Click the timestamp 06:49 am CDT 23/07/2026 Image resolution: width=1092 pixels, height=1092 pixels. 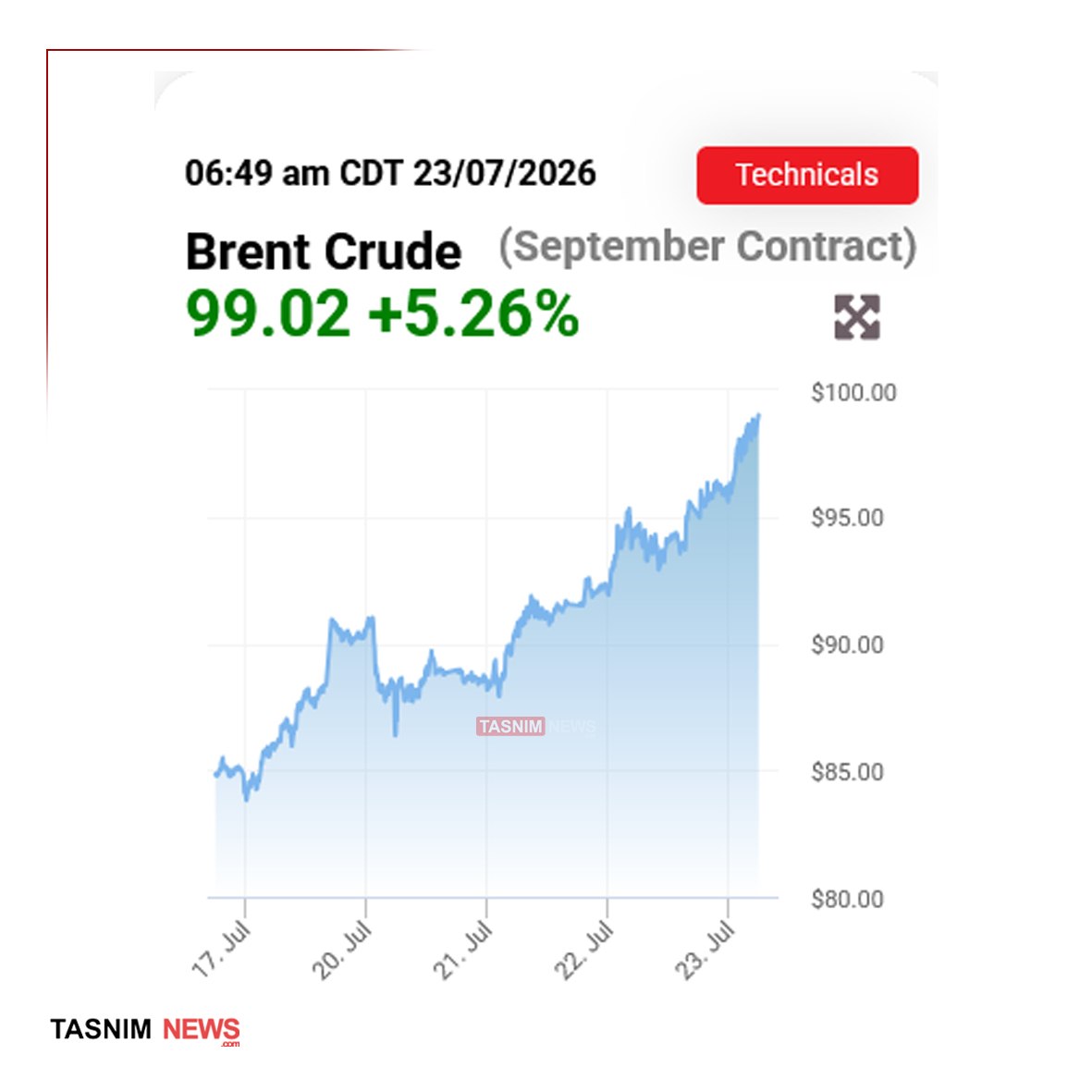coord(391,173)
